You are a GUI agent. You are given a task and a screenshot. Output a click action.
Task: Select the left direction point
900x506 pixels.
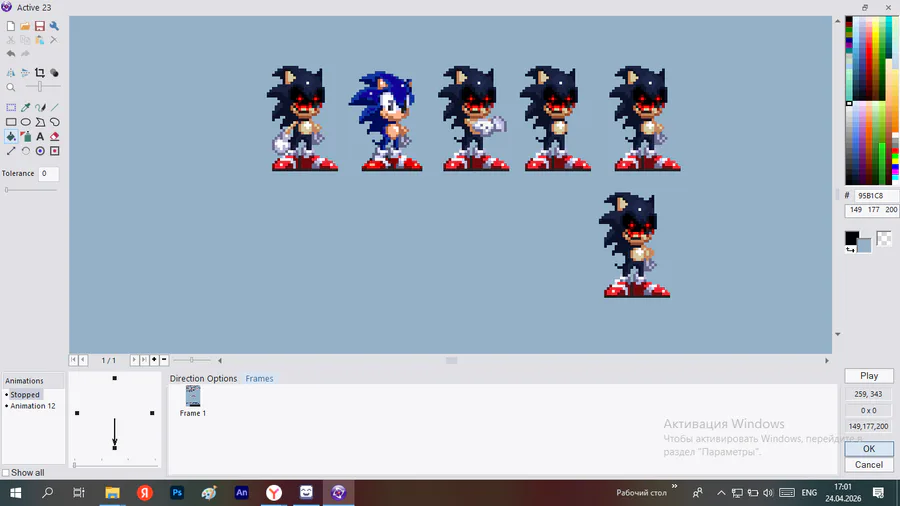(x=77, y=413)
